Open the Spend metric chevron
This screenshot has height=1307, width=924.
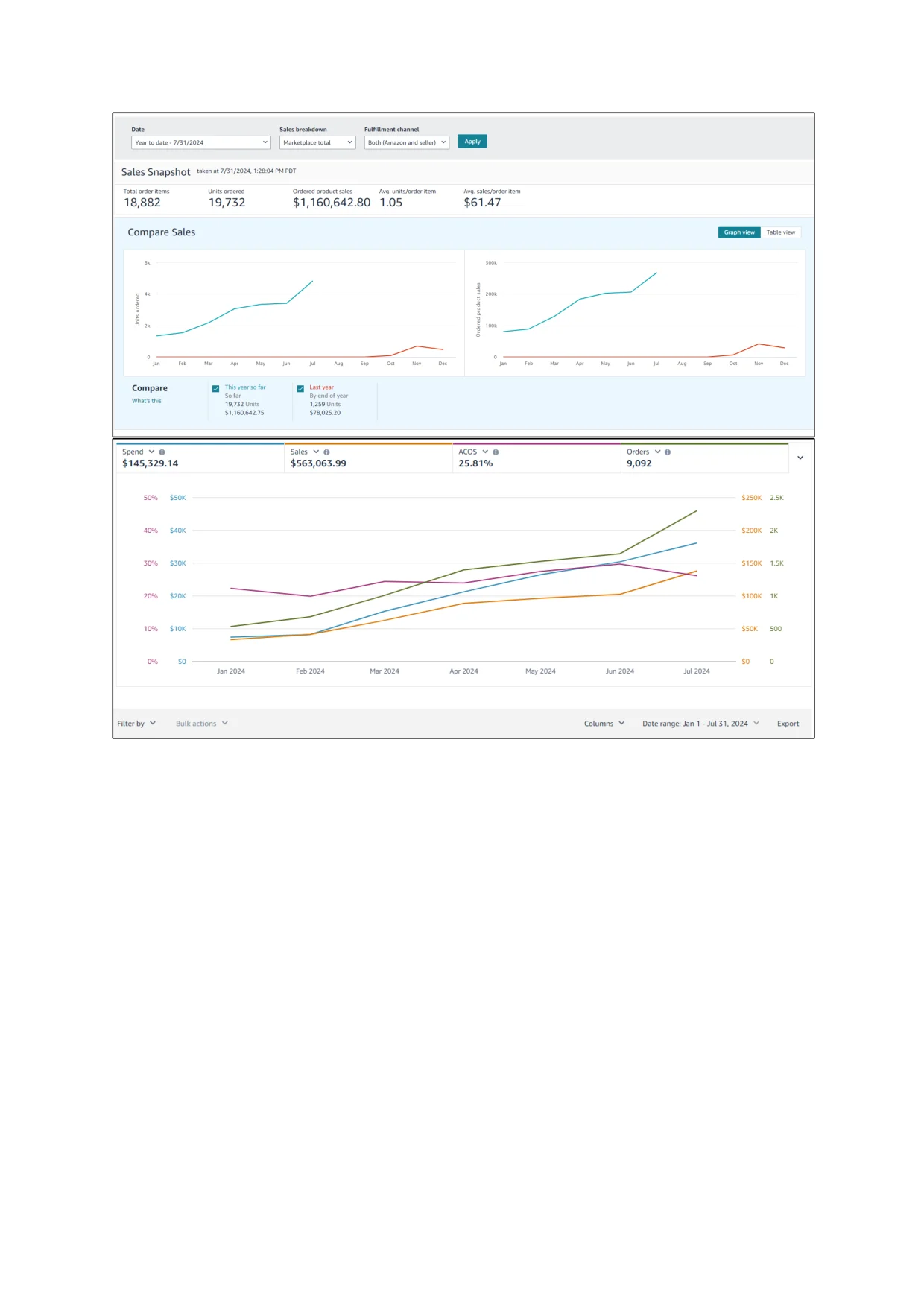(x=151, y=452)
